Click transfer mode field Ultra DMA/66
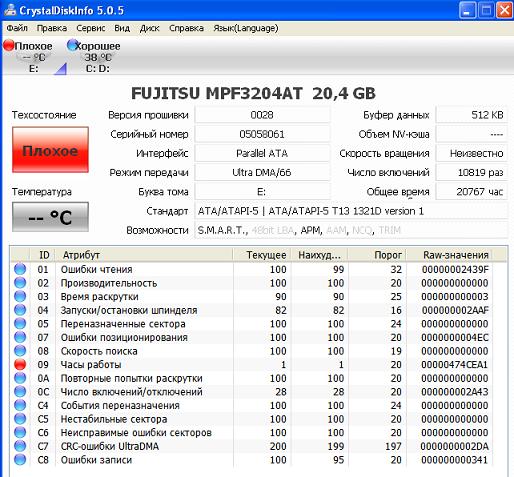Image resolution: width=514 pixels, height=477 pixels. (262, 172)
